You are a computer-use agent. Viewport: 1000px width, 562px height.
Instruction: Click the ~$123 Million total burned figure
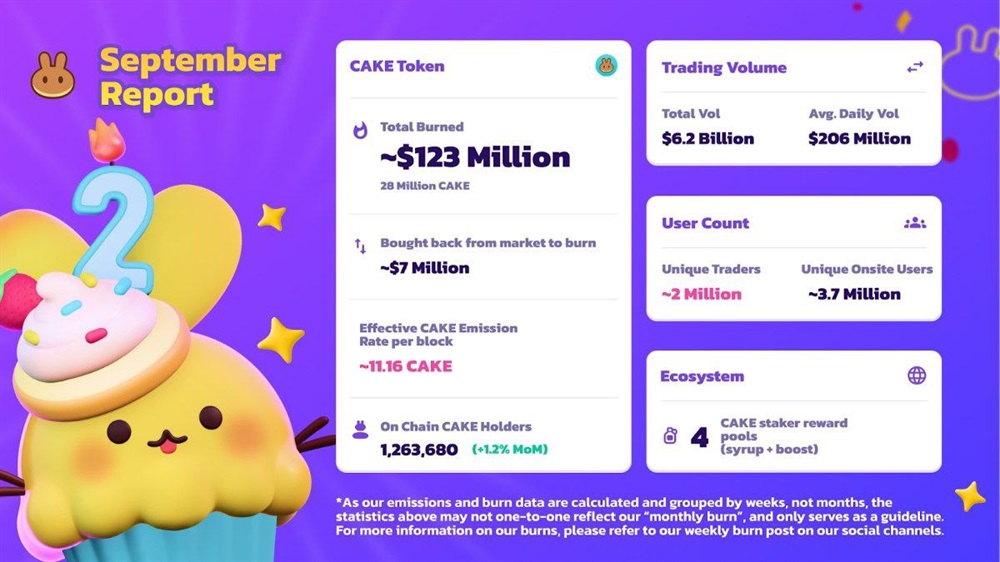pos(475,157)
